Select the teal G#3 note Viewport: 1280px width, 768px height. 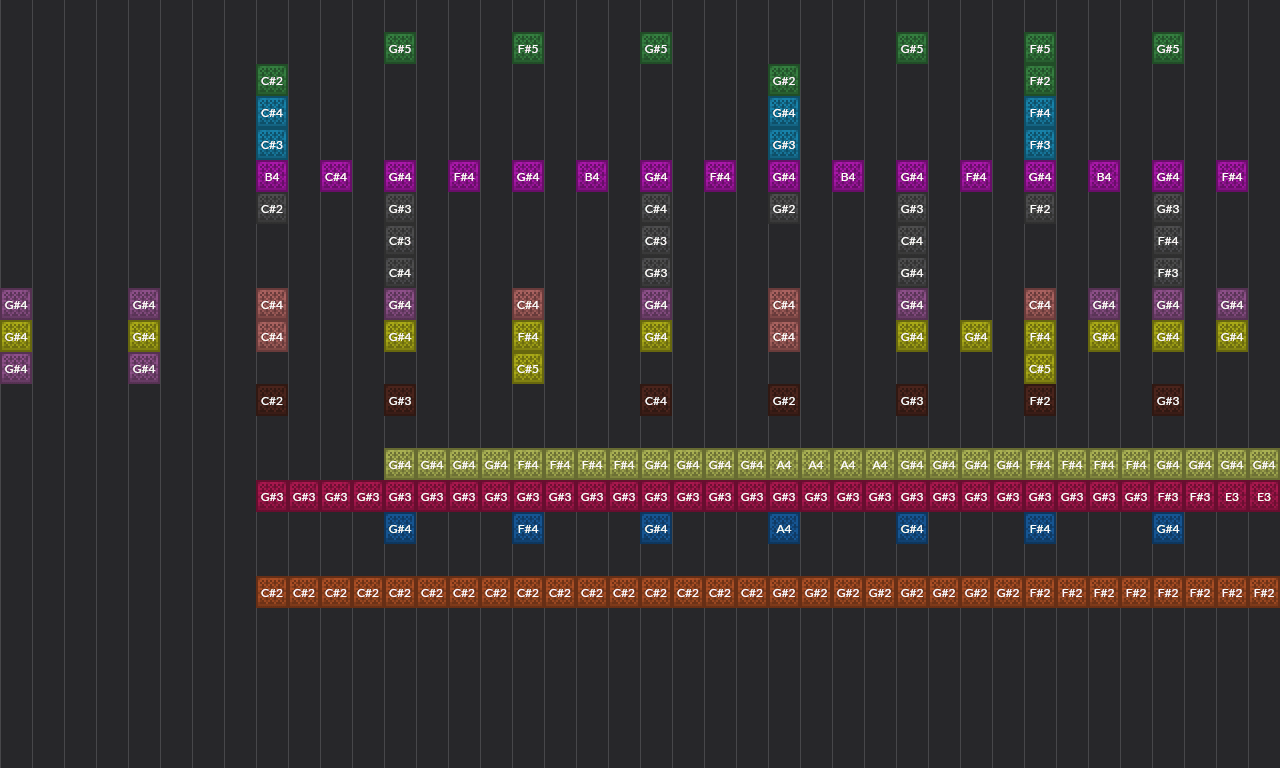784,145
